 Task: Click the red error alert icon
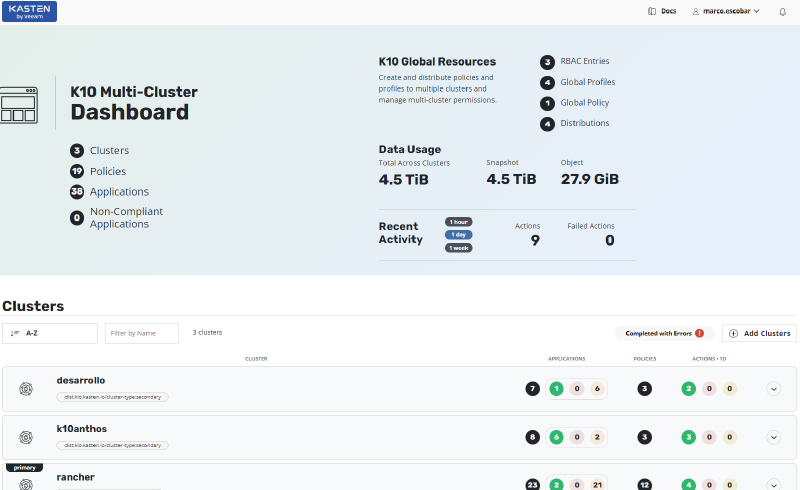pyautogui.click(x=699, y=333)
